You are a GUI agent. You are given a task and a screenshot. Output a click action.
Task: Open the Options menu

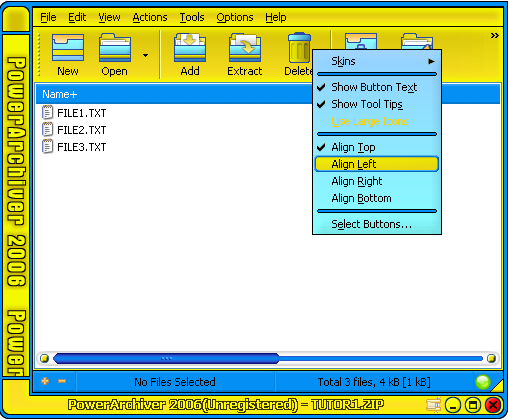click(x=235, y=17)
